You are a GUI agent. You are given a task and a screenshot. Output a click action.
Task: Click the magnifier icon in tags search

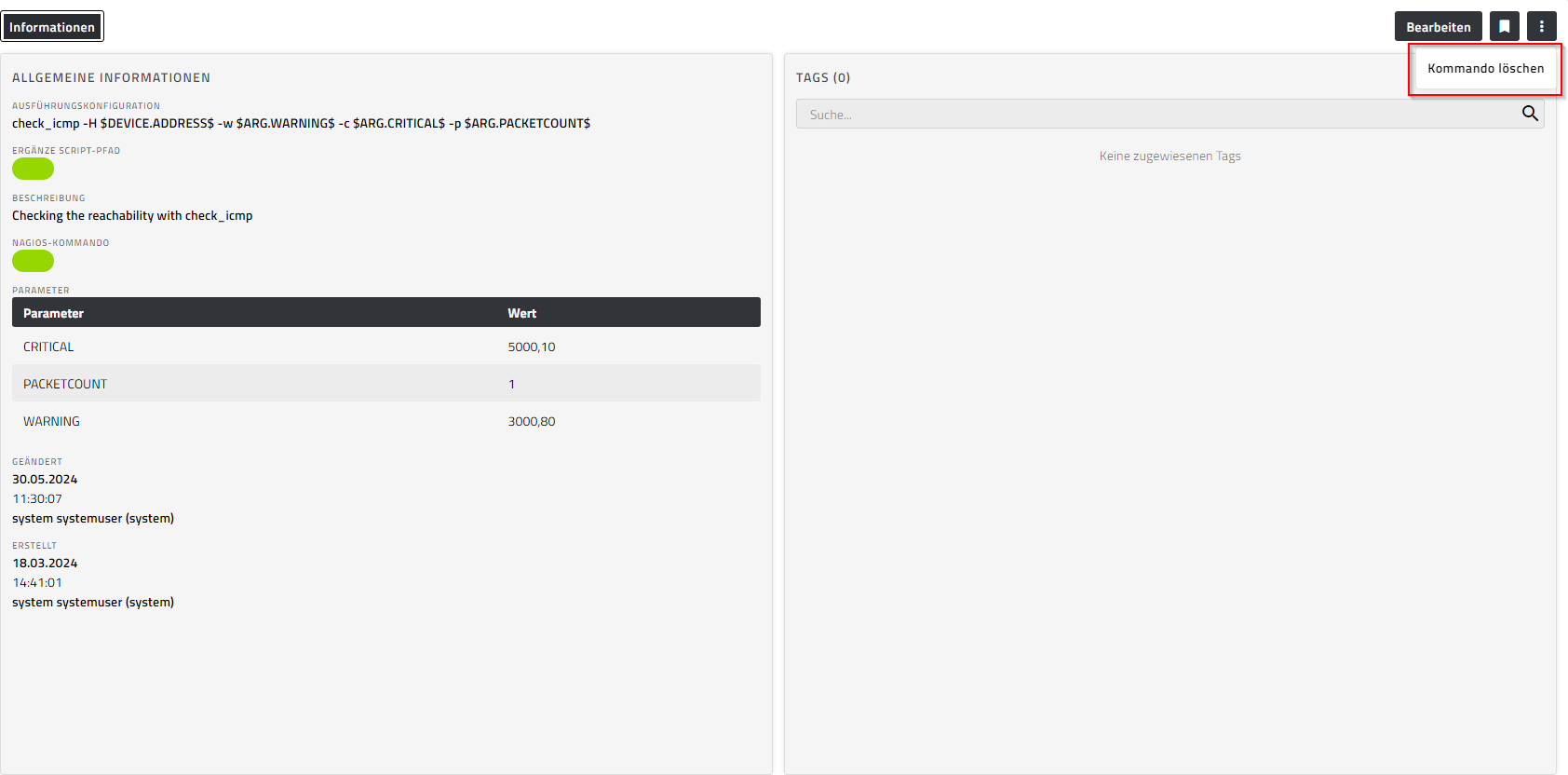1530,114
